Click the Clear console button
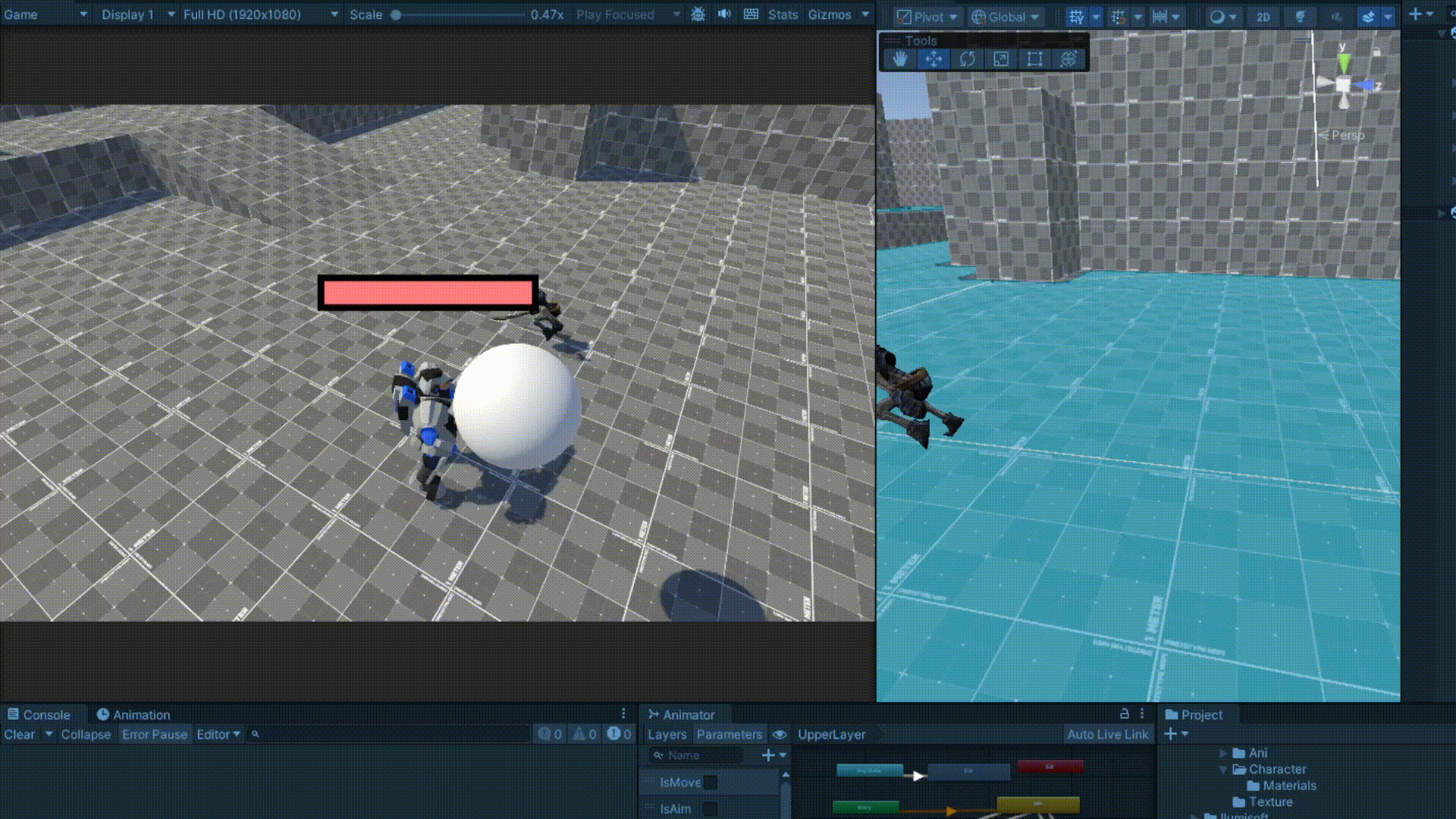 click(20, 734)
